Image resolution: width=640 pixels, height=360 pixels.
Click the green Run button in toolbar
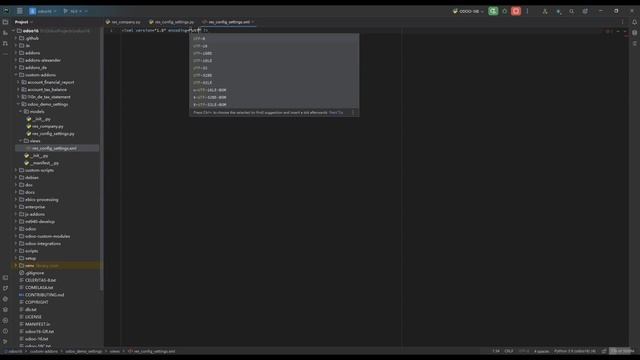(493, 11)
